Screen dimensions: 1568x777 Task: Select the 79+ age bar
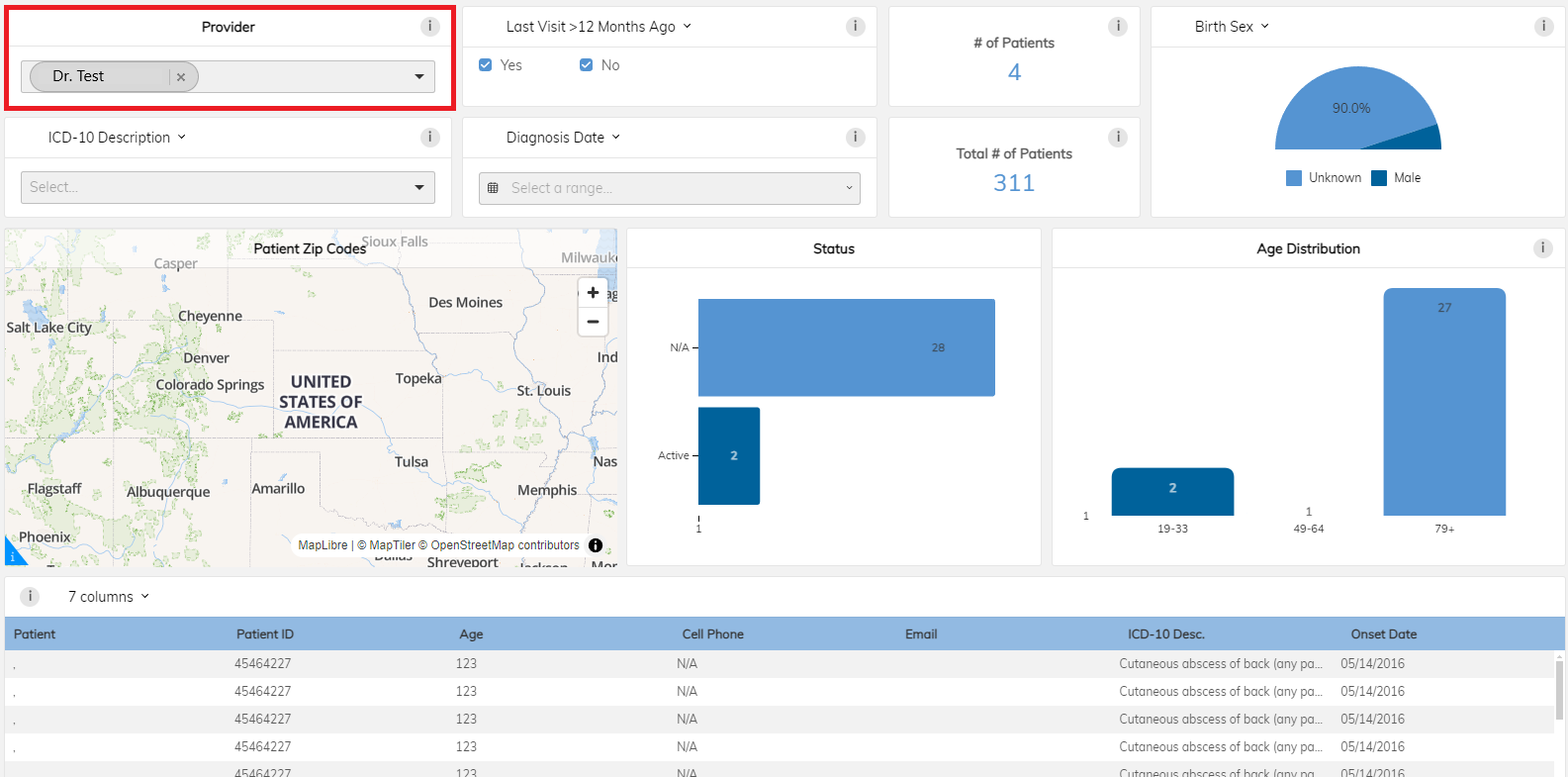pos(1444,402)
